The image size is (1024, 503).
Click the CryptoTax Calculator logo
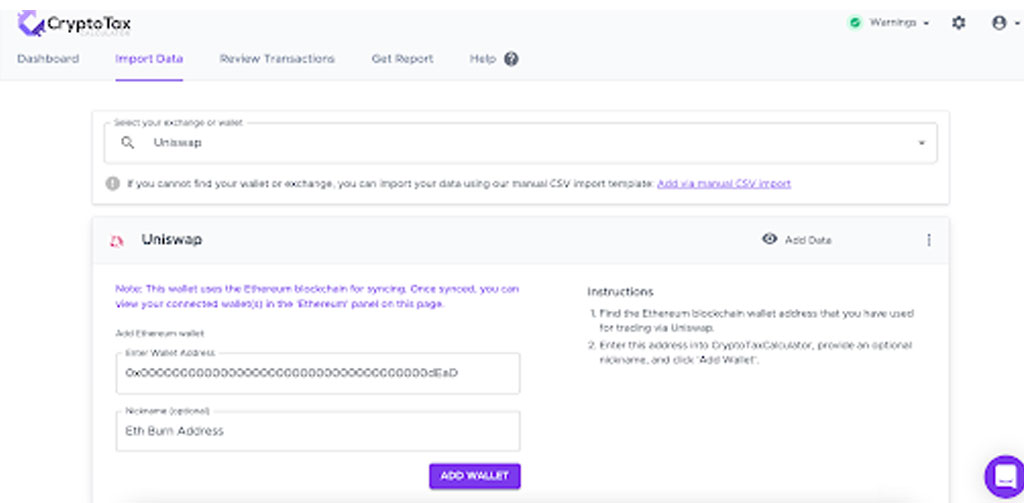click(74, 24)
